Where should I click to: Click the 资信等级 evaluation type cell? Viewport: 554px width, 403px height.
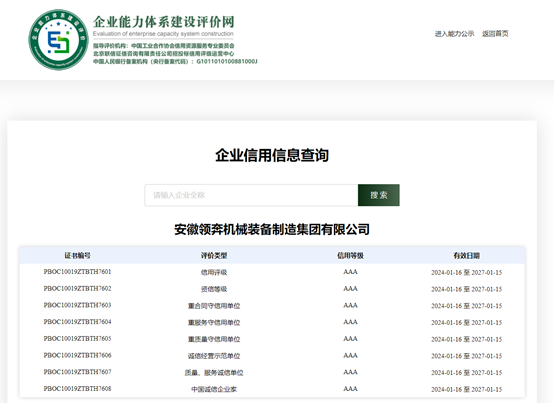(x=214, y=289)
